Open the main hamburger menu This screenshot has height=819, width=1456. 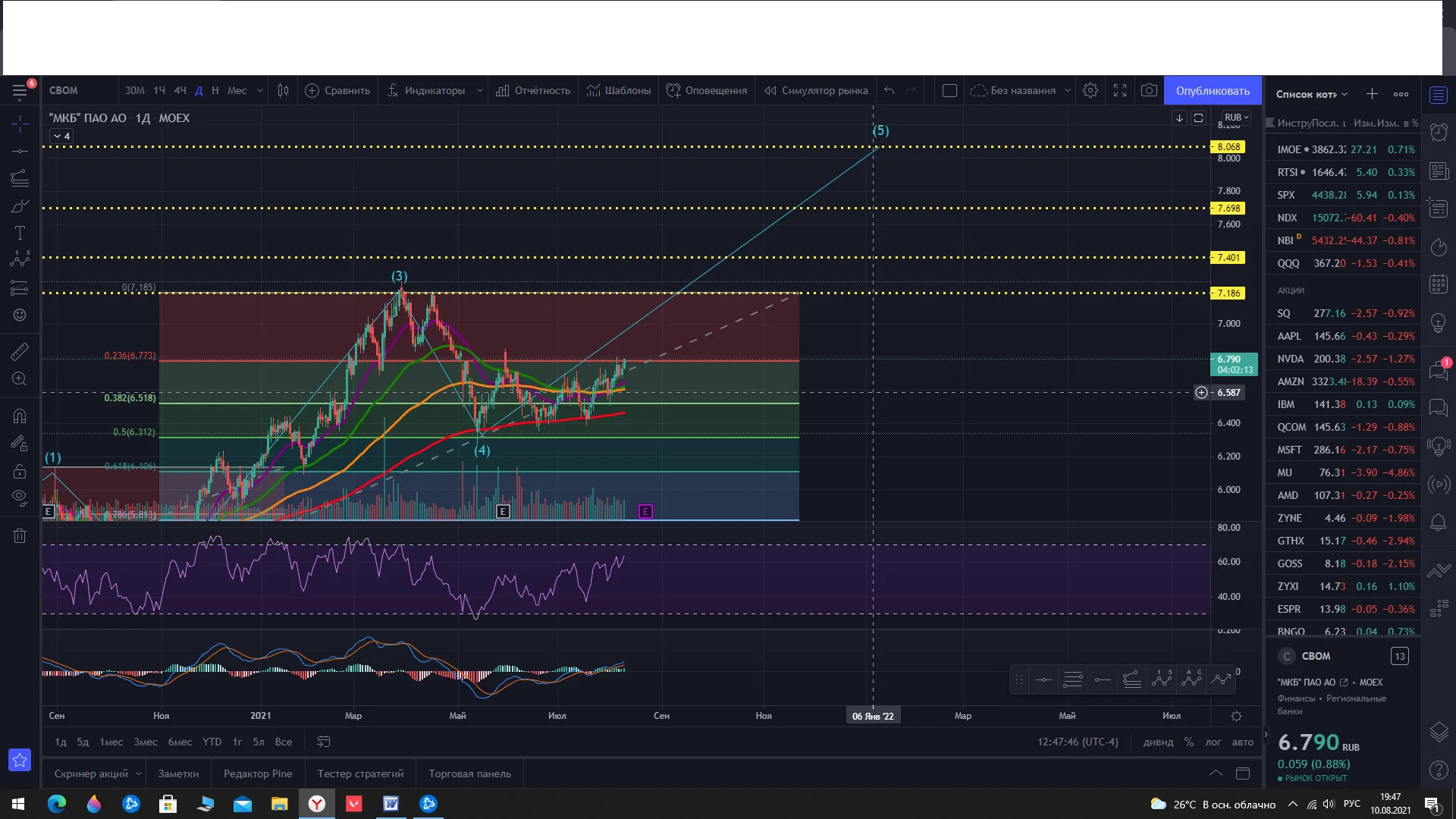(20, 91)
